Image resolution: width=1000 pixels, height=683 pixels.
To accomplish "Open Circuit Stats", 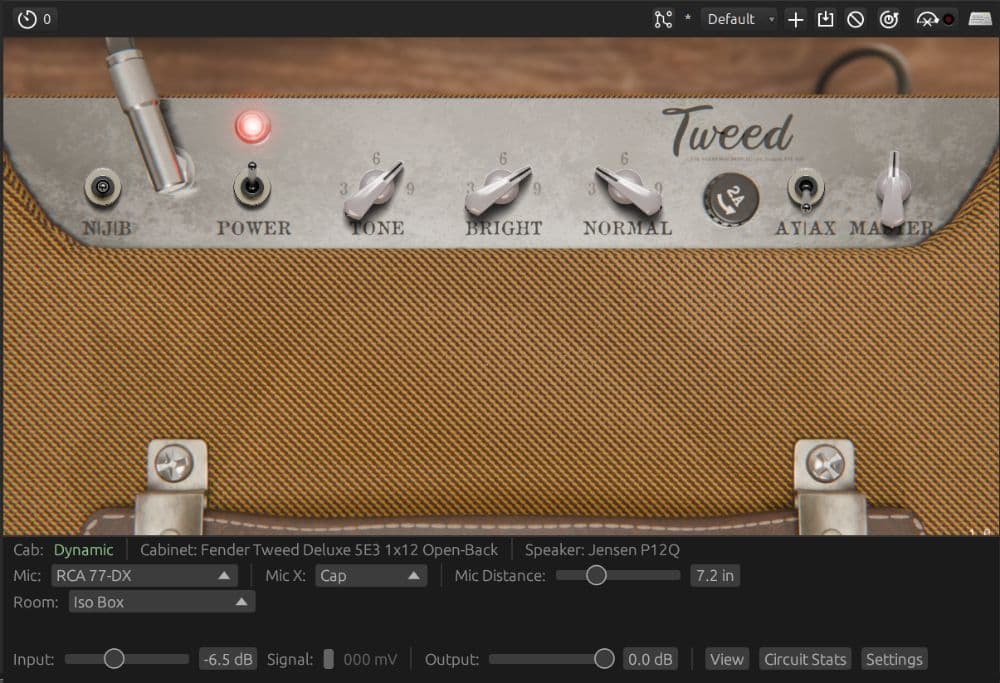I will pos(805,659).
